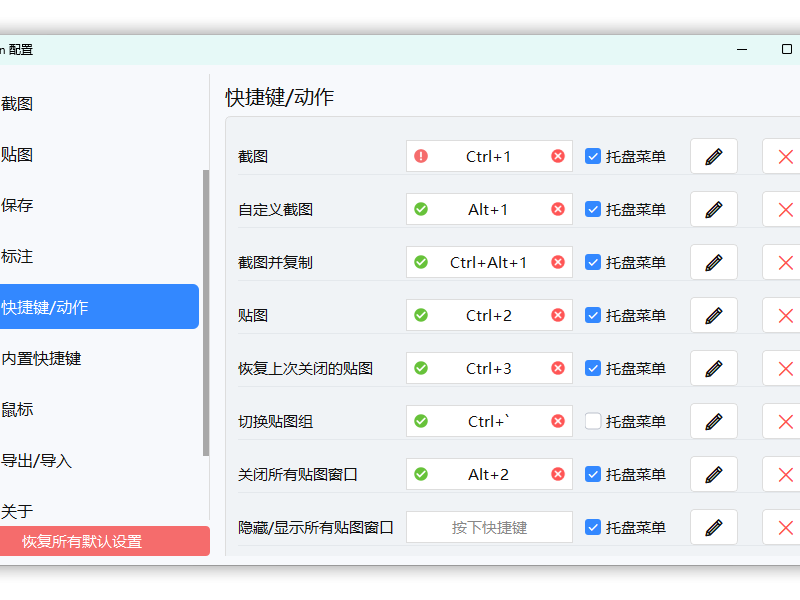Click the green check status beside Alt+2
This screenshot has height=600, width=800.
coord(421,474)
